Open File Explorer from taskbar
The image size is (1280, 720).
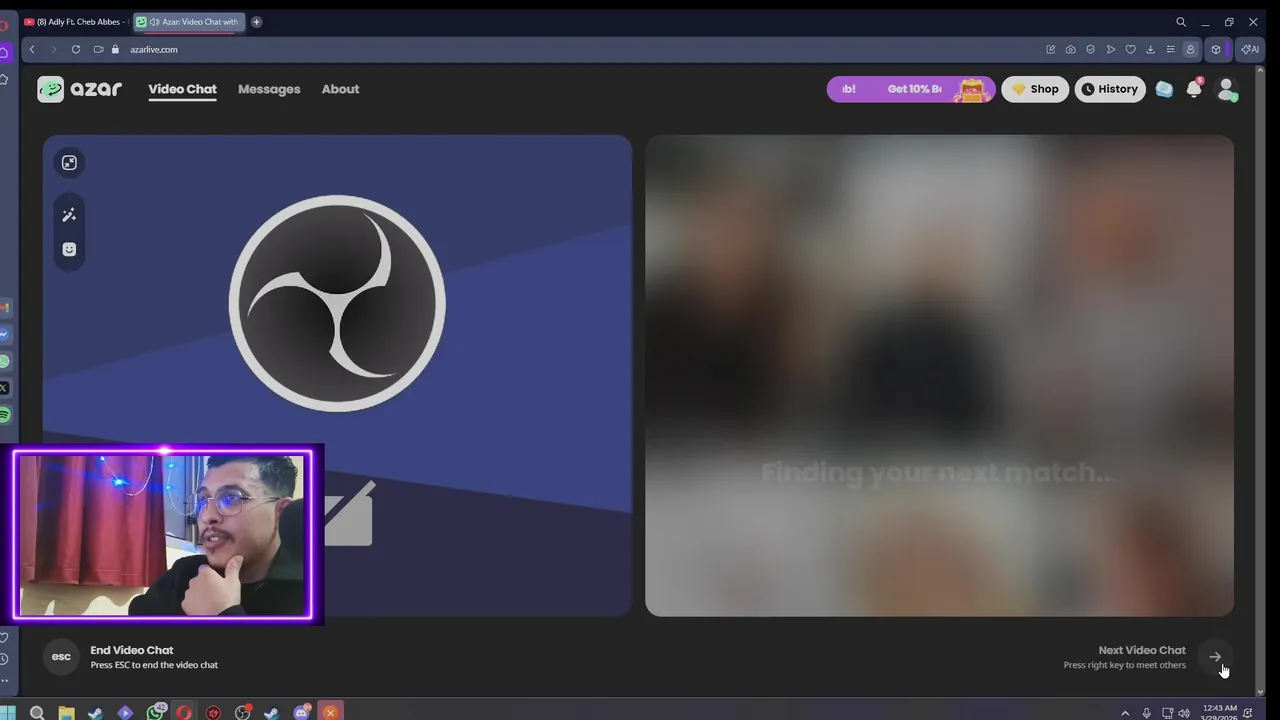click(x=66, y=713)
